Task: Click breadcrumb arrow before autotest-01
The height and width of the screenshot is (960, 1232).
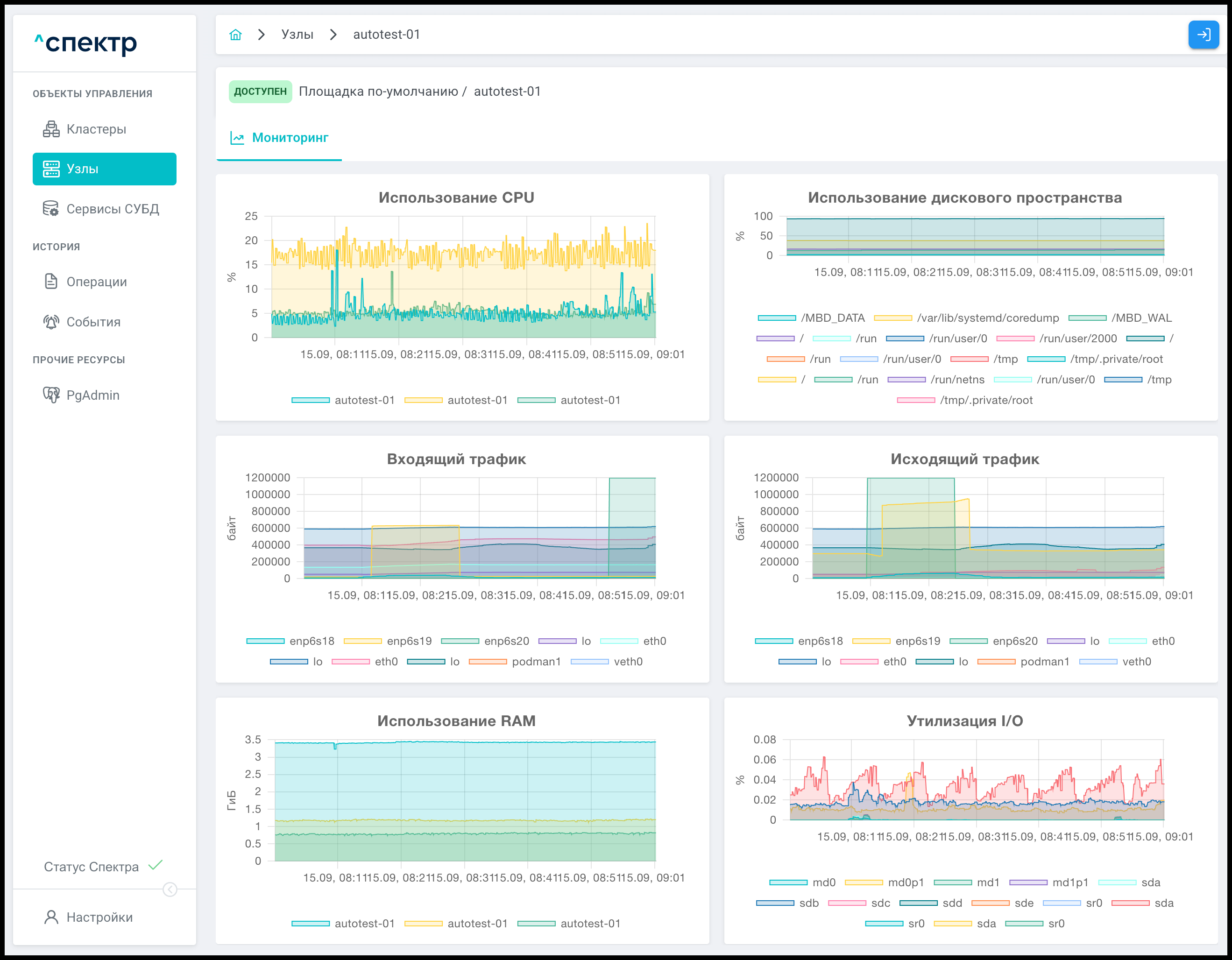Action: pyautogui.click(x=333, y=35)
